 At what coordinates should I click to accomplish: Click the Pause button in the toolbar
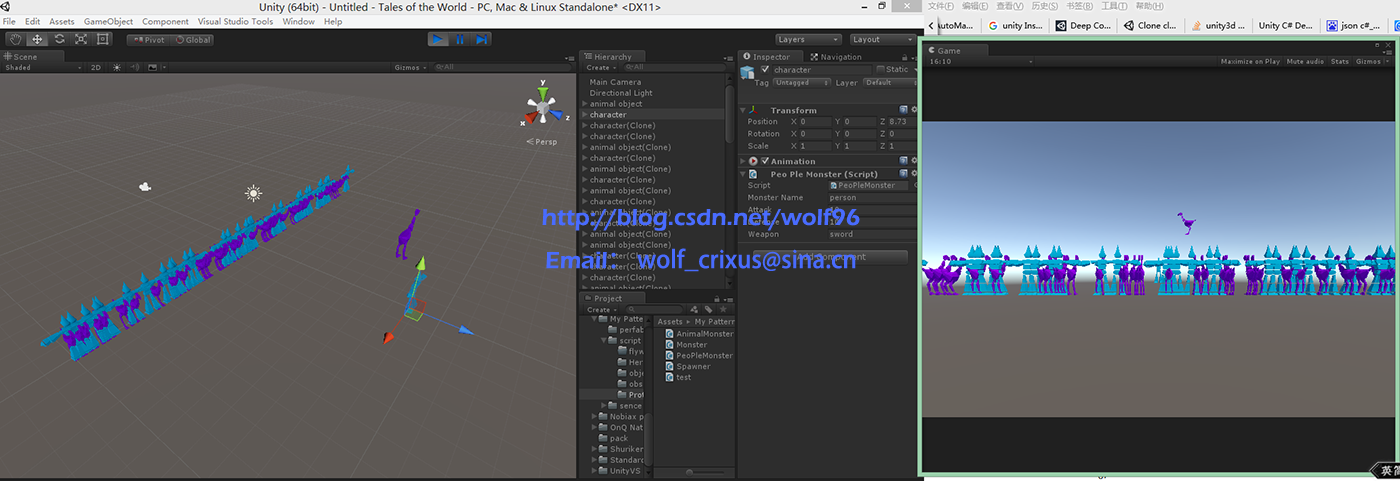(460, 39)
